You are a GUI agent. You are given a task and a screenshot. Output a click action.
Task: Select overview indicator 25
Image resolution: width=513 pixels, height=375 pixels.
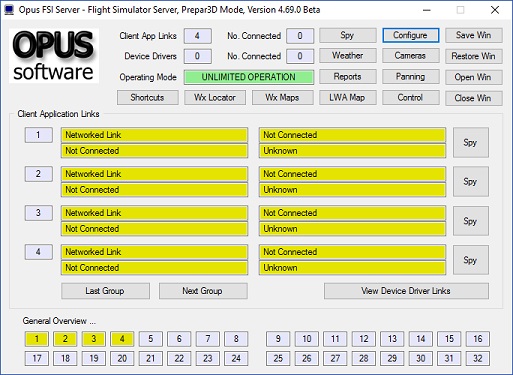tap(278, 359)
